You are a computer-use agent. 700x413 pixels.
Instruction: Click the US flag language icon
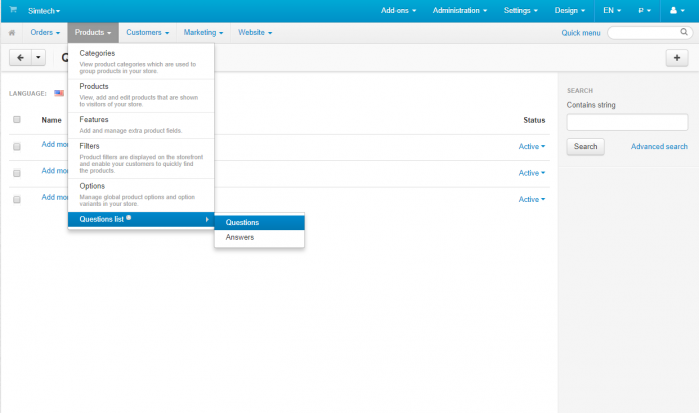click(x=59, y=93)
